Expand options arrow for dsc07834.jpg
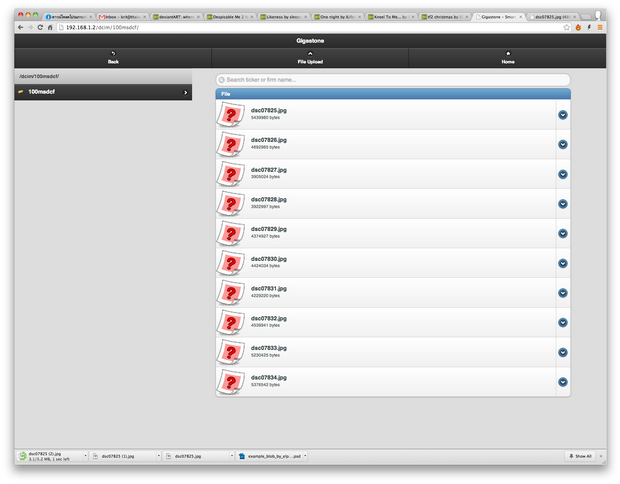Screen dimensions: 620x484 (563, 382)
